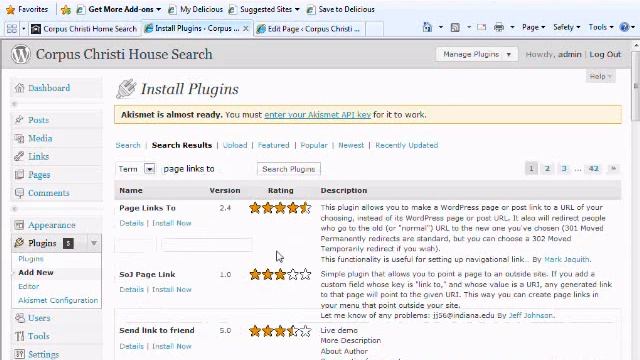Open the Posts sidebar menu

click(38, 120)
